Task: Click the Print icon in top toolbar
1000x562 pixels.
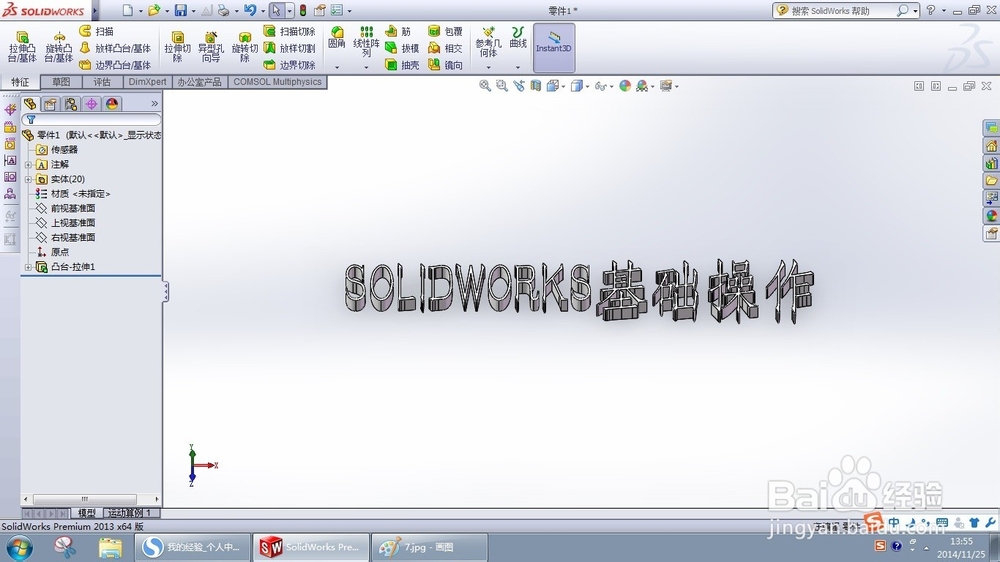Action: [x=223, y=10]
